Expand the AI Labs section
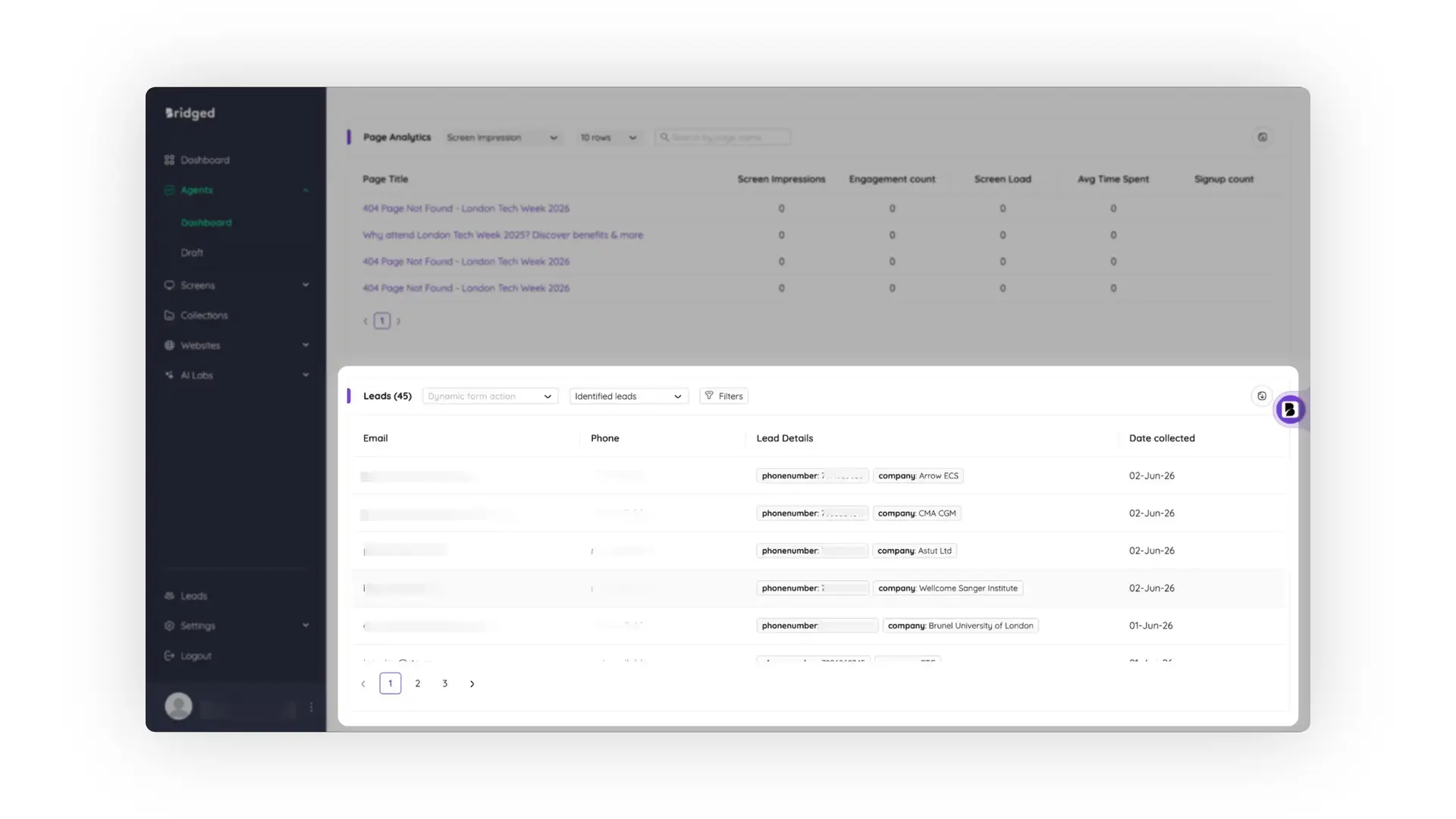 (x=306, y=375)
